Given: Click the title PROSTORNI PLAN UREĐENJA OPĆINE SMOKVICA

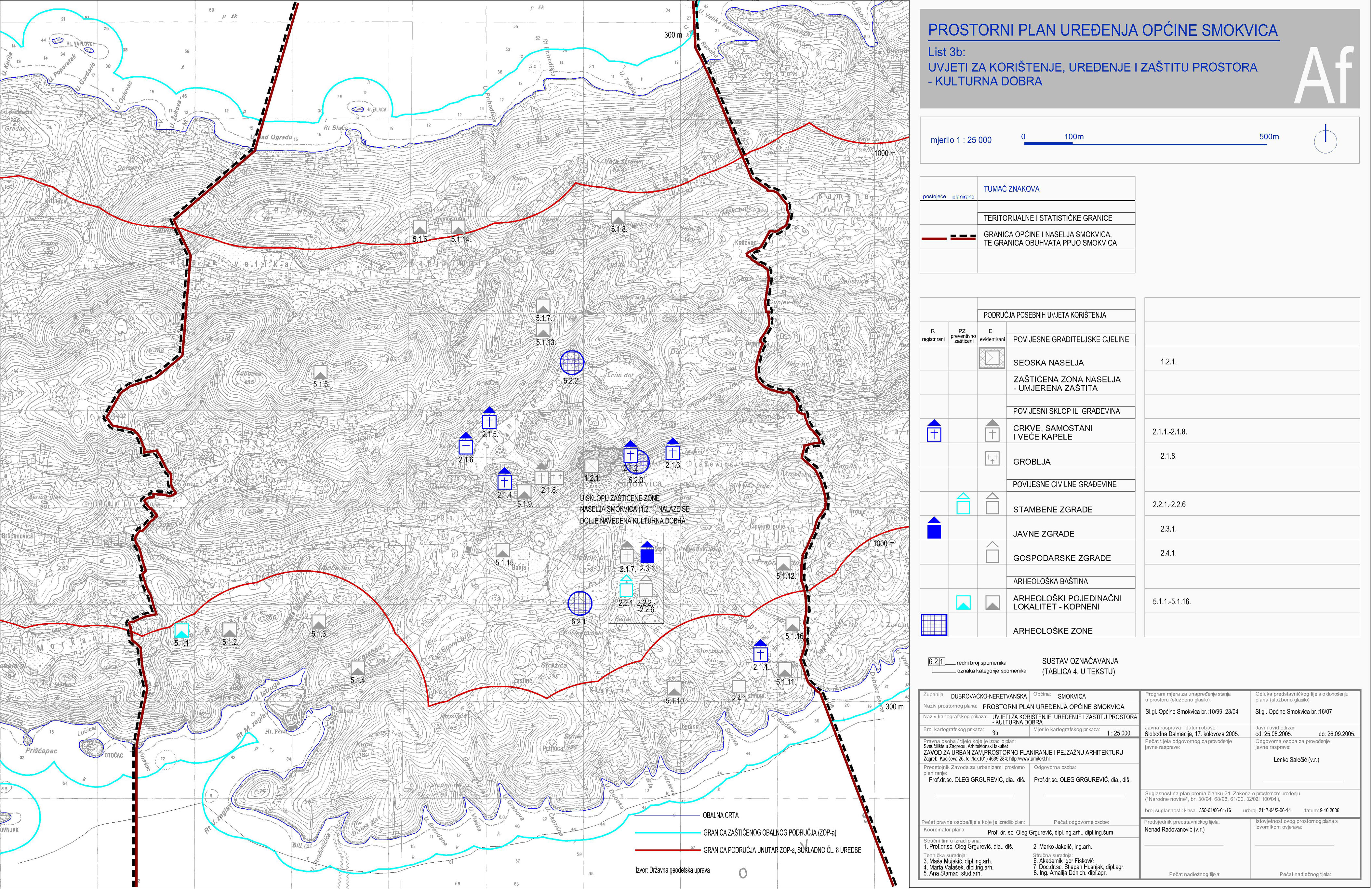Looking at the screenshot, I should [x=1102, y=31].
